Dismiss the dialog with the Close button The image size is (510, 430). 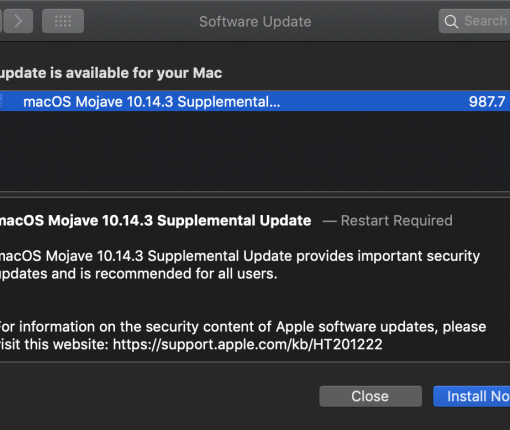[x=370, y=396]
